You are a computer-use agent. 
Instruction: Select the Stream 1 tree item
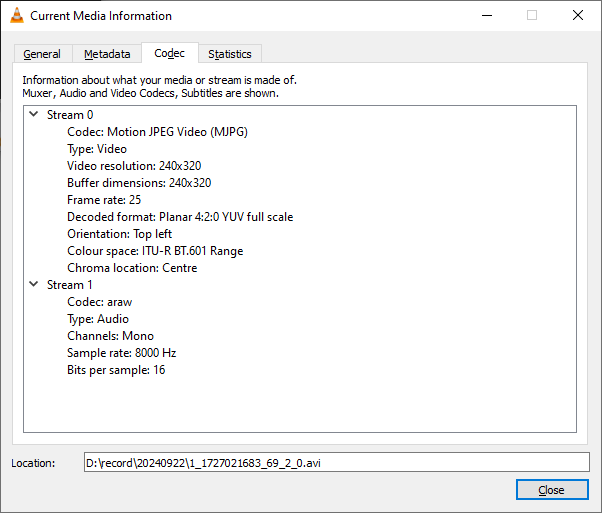(70, 285)
